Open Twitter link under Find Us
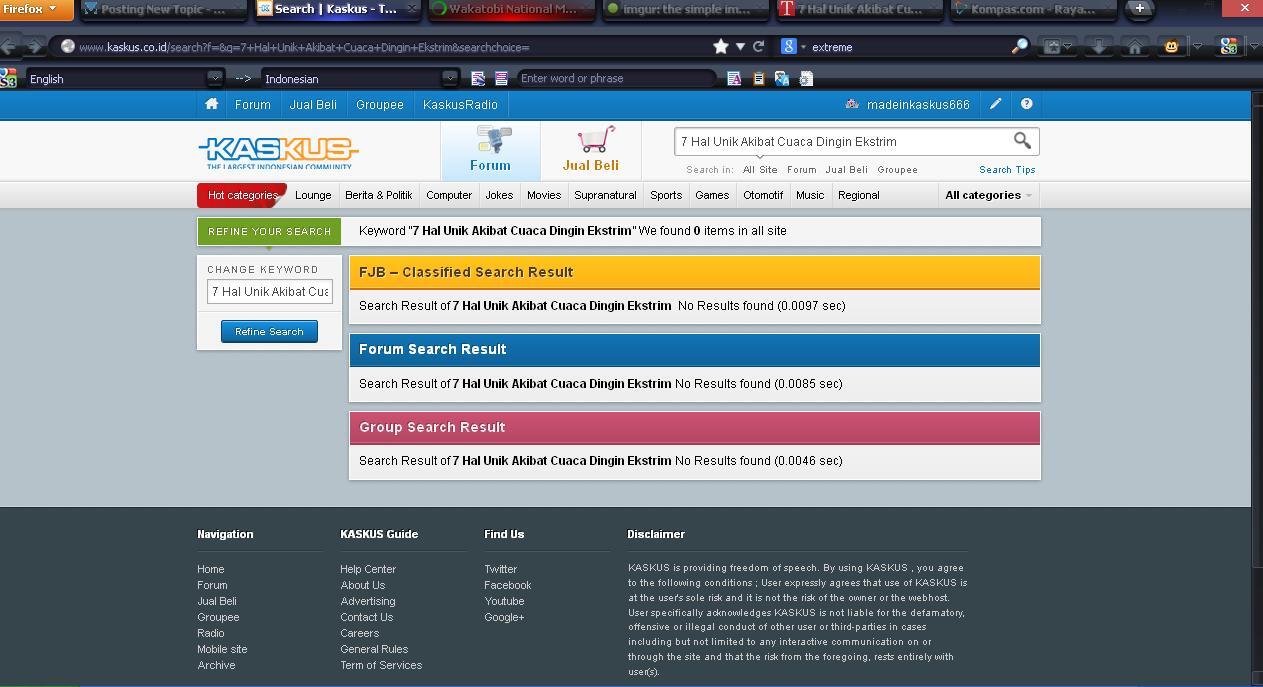The height and width of the screenshot is (687, 1263). pyautogui.click(x=500, y=569)
